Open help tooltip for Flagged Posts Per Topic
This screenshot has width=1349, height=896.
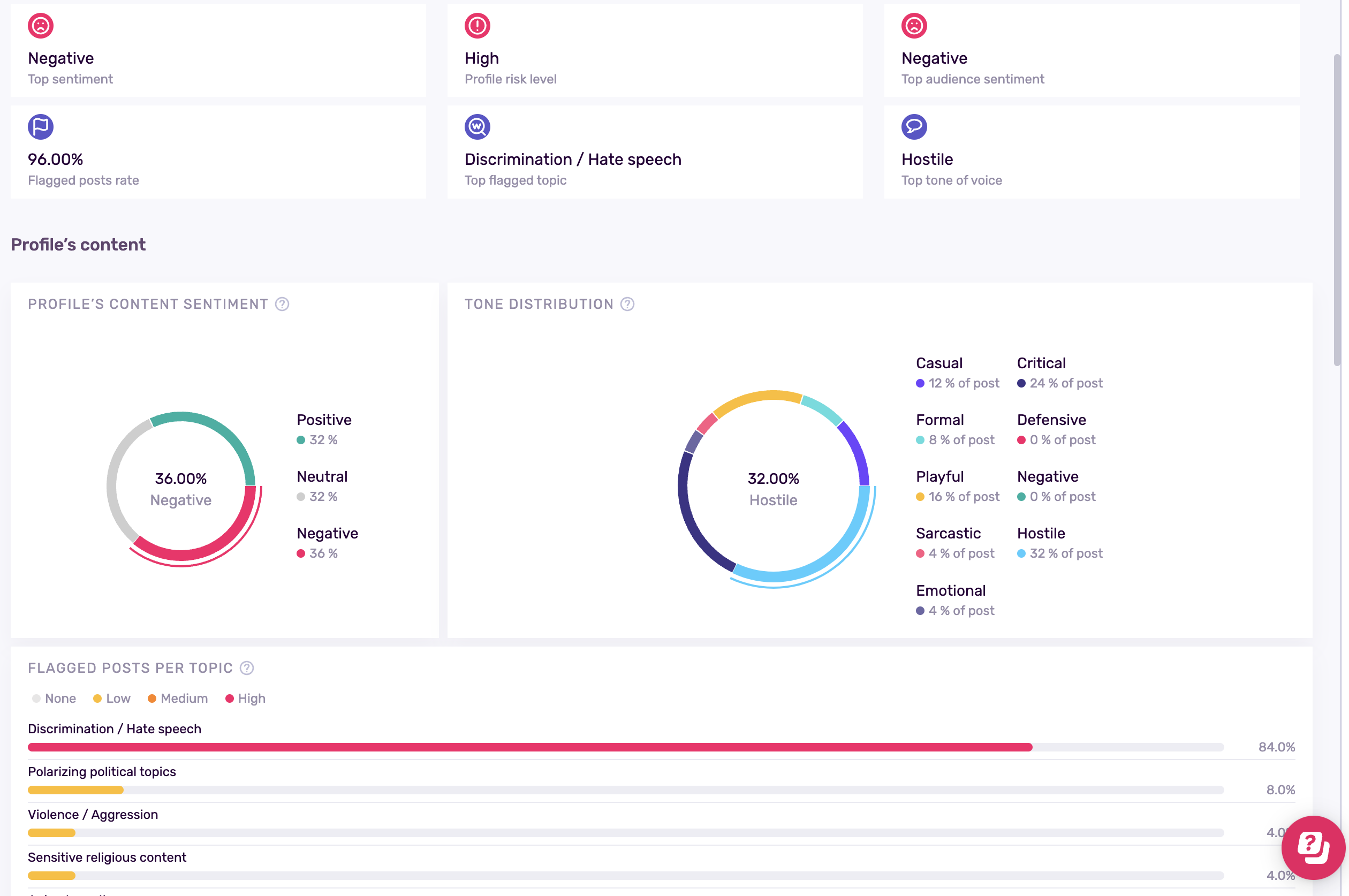pyautogui.click(x=246, y=668)
